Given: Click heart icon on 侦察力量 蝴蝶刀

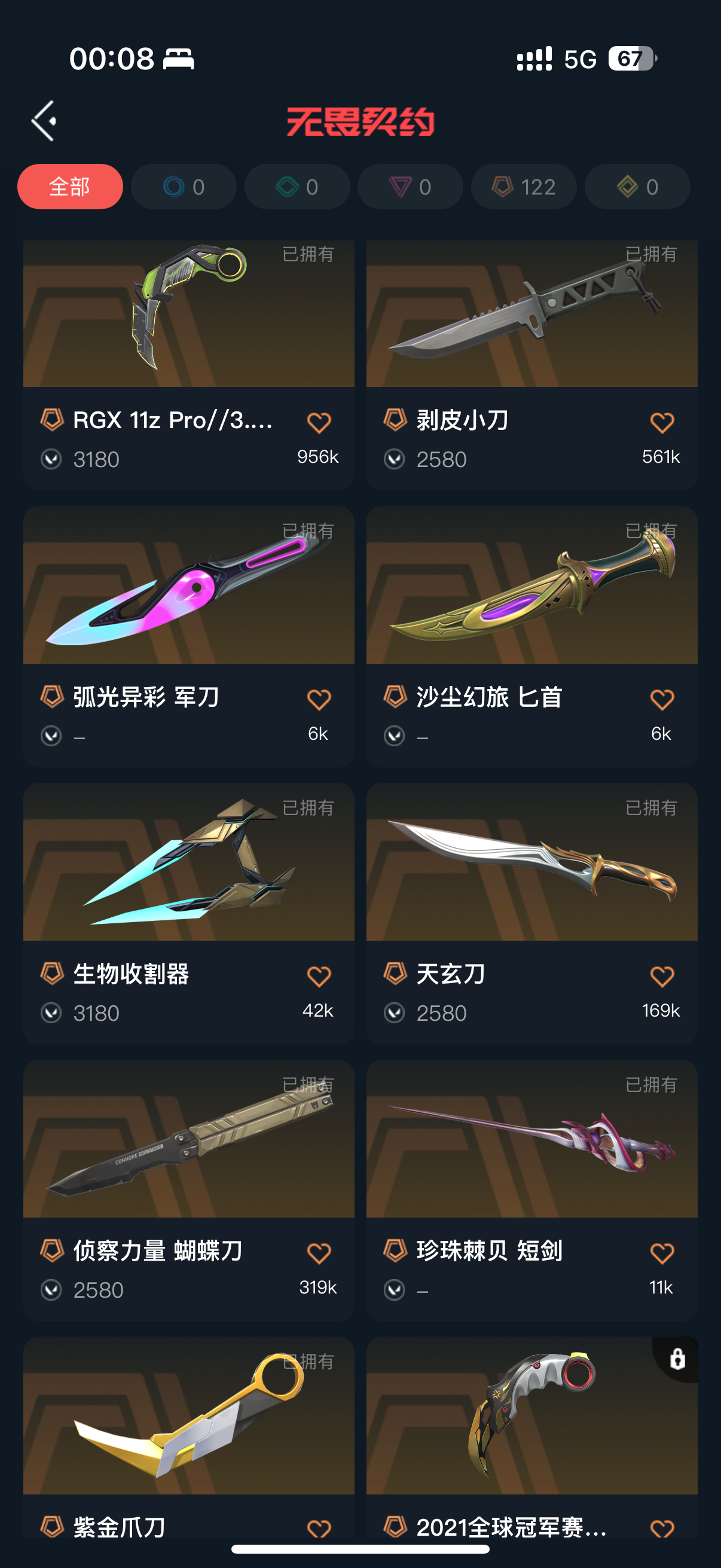Looking at the screenshot, I should pos(318,1253).
